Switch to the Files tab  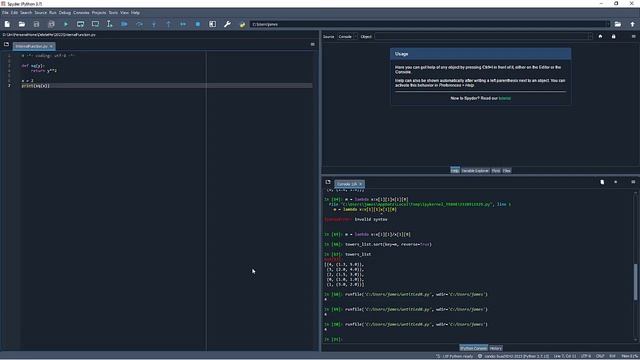tap(507, 171)
